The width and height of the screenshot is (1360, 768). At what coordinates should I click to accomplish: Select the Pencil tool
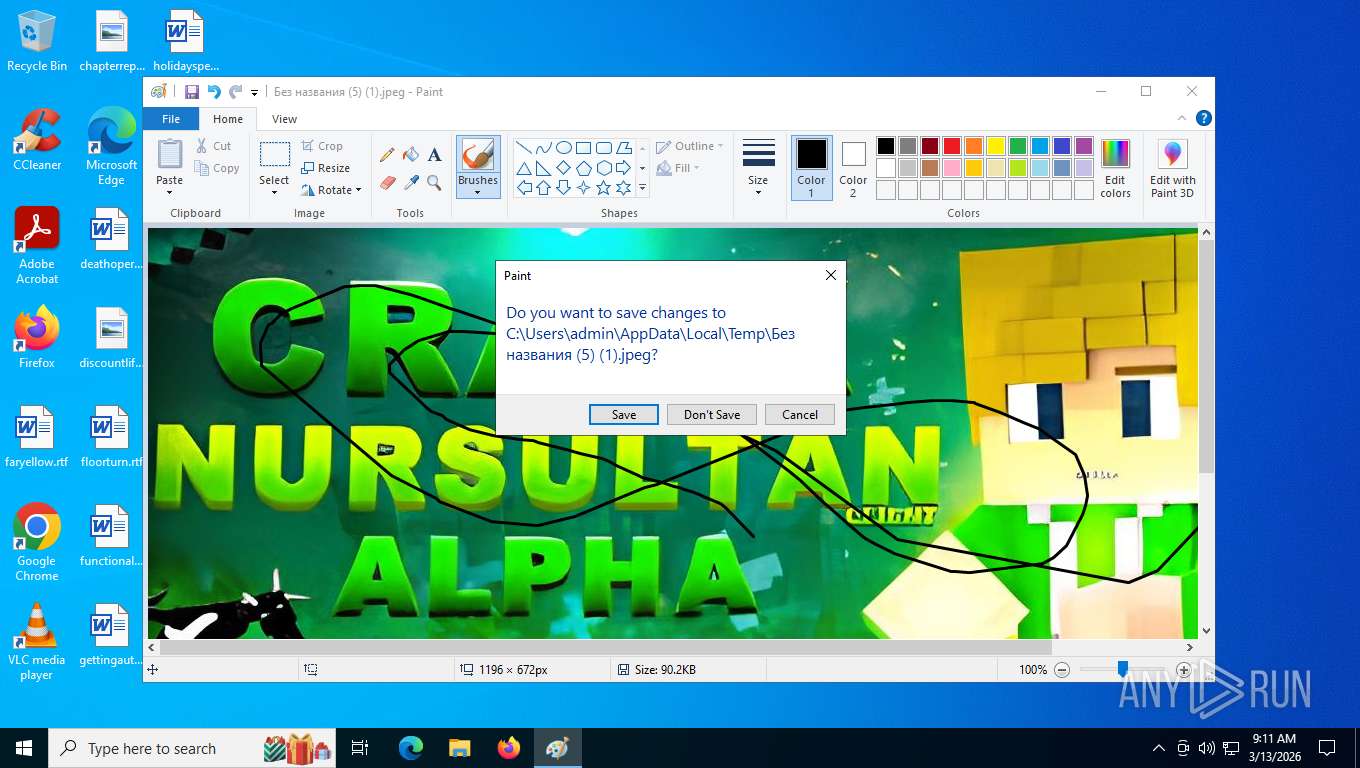click(x=387, y=154)
